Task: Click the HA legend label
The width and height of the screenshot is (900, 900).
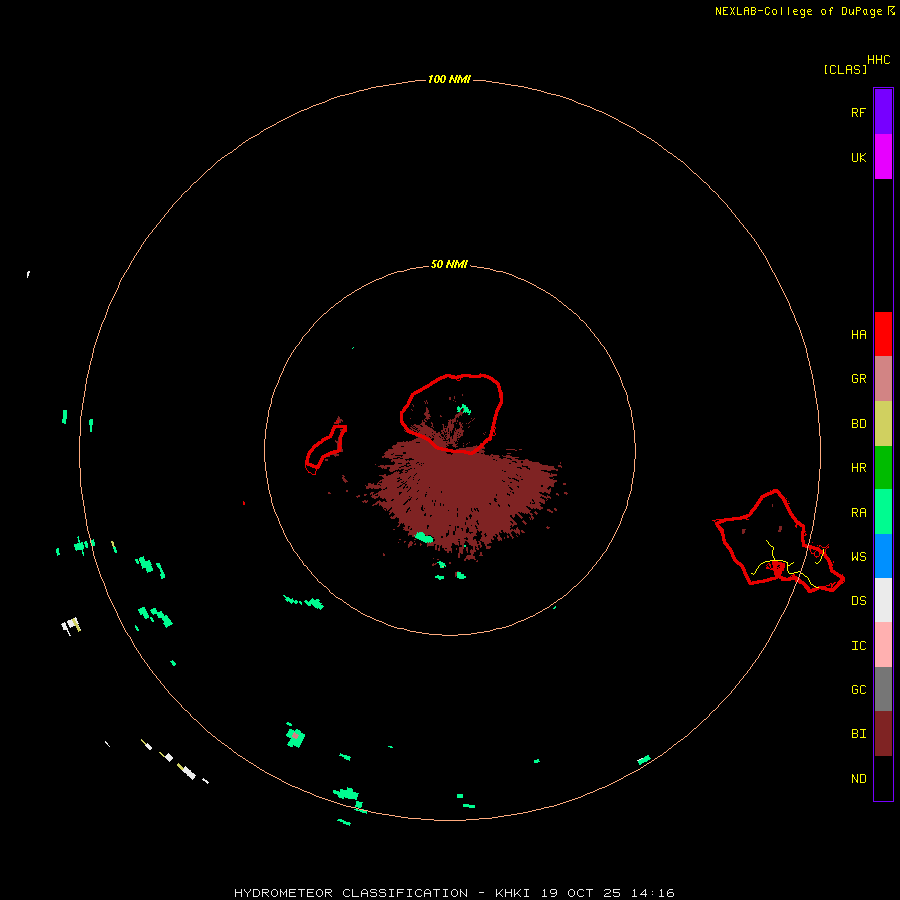Action: coord(858,335)
